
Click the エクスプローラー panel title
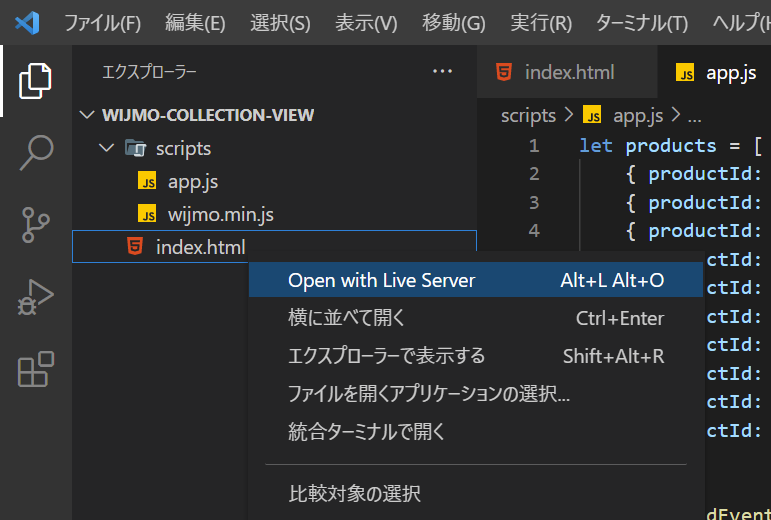[x=149, y=72]
